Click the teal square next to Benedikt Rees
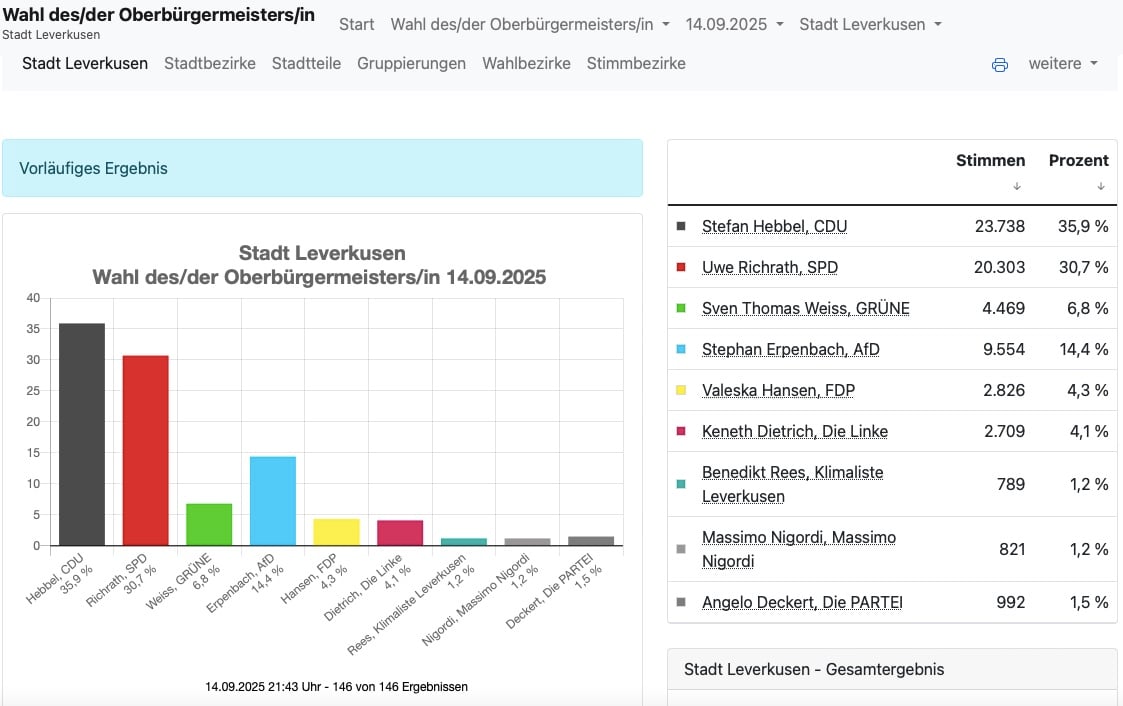 click(x=681, y=484)
